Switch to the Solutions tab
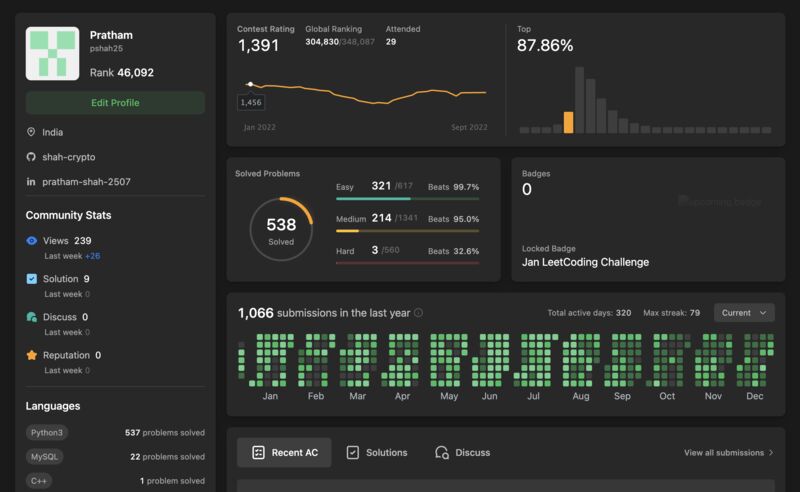Image resolution: width=800 pixels, height=492 pixels. coord(377,453)
